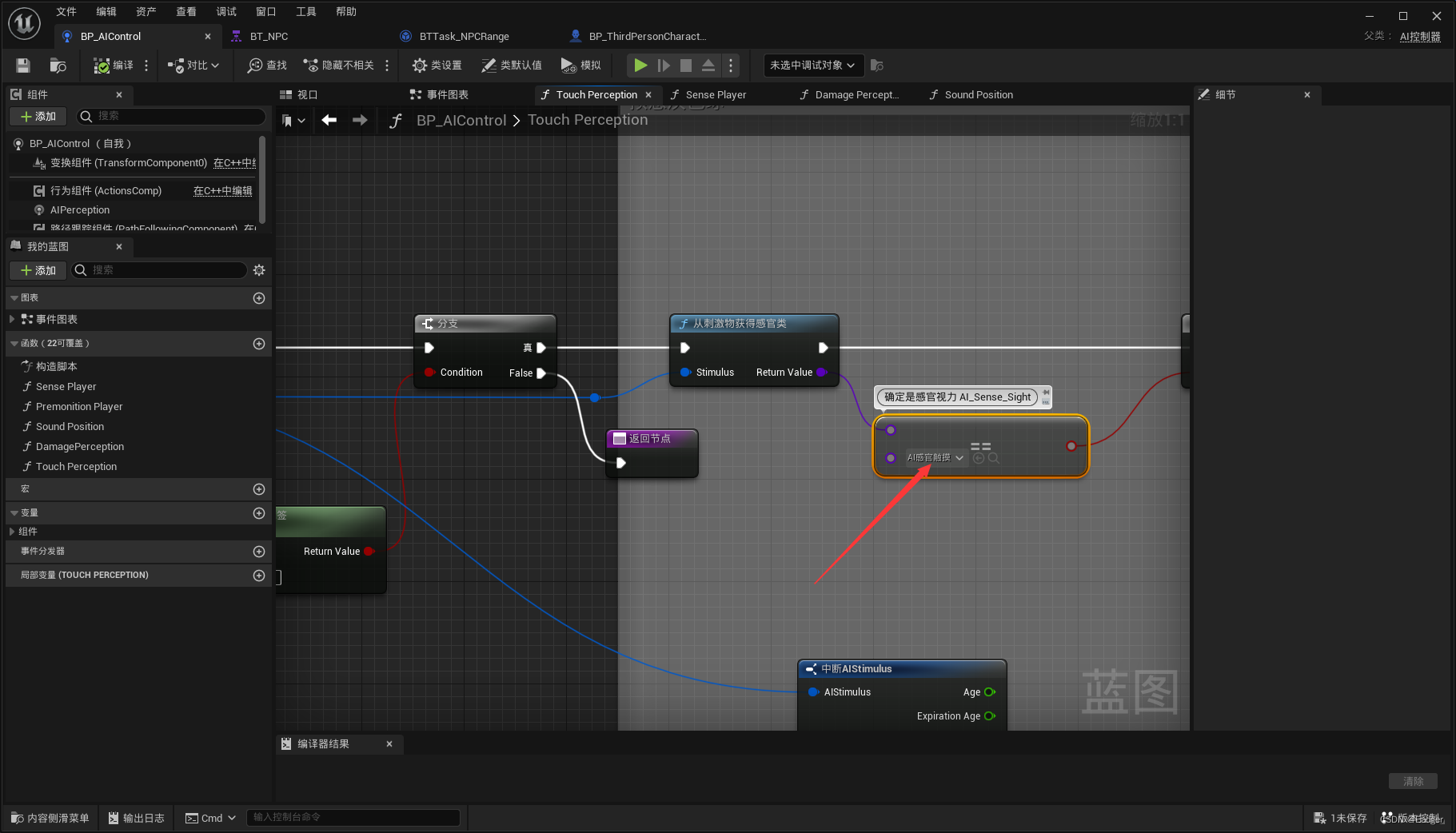The width and height of the screenshot is (1456, 833).
Task: Open 类设置 class settings
Action: [x=437, y=66]
